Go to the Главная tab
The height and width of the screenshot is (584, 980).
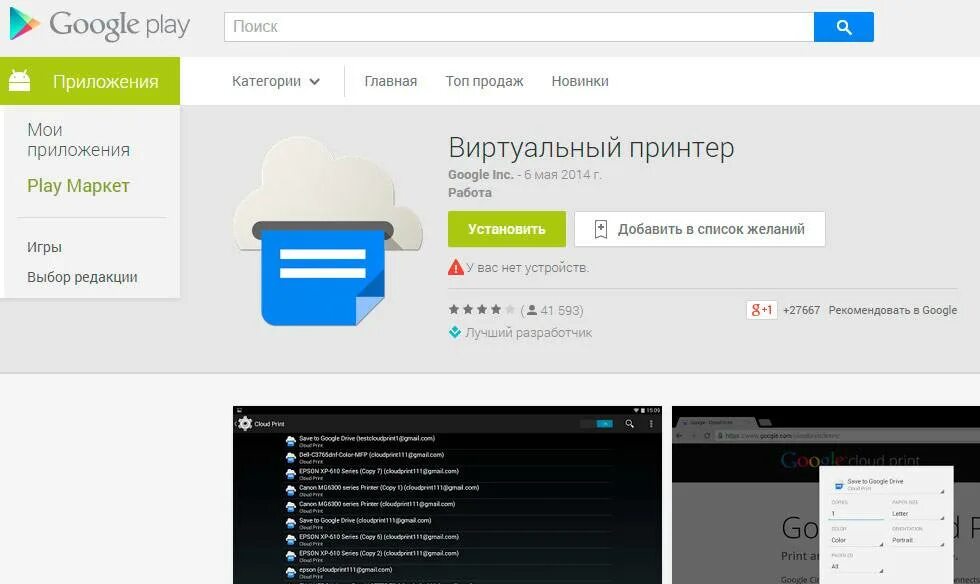pyautogui.click(x=391, y=81)
